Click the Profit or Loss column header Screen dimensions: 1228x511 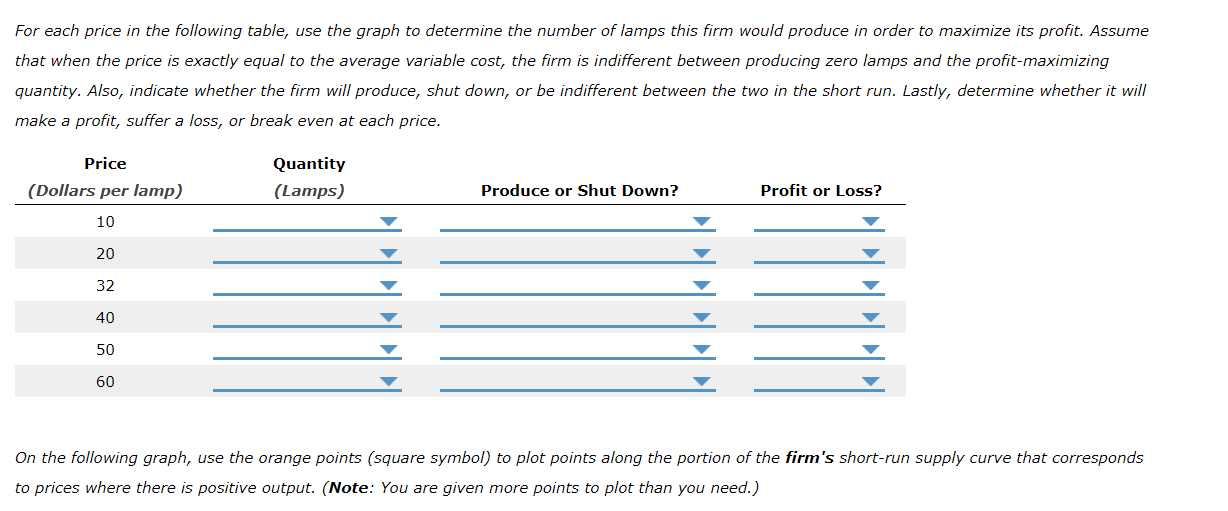click(821, 190)
